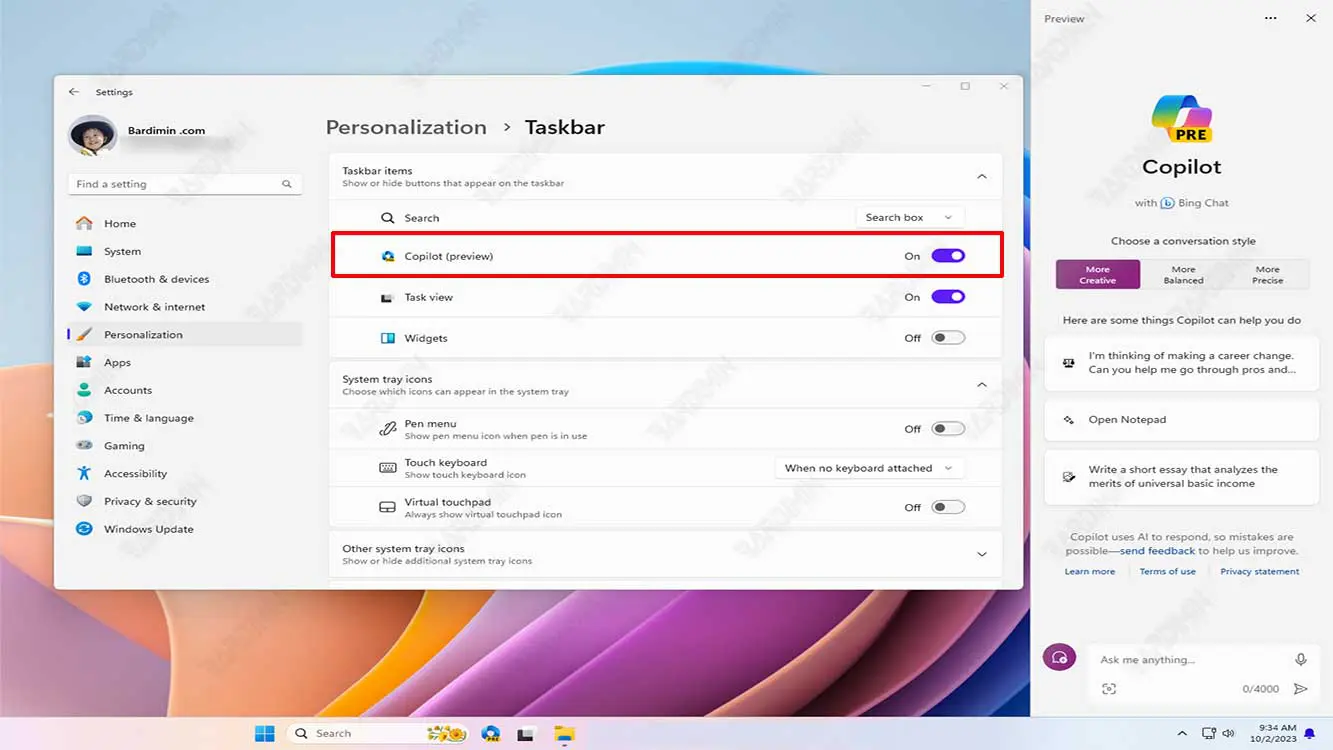
Task: Turn off the Copilot (preview) toggle
Action: click(948, 256)
